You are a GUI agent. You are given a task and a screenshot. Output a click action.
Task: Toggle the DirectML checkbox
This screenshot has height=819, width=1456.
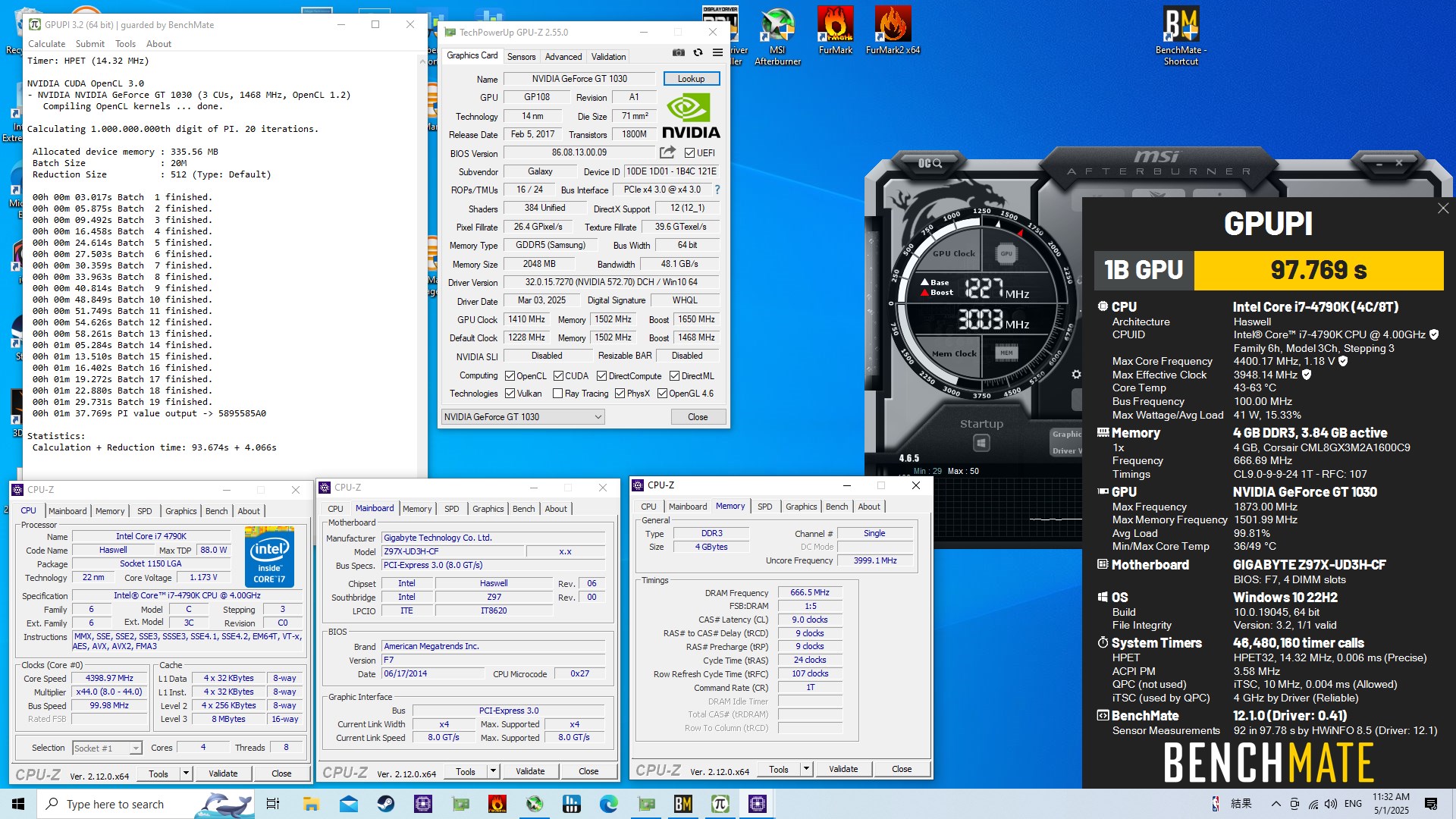(674, 376)
